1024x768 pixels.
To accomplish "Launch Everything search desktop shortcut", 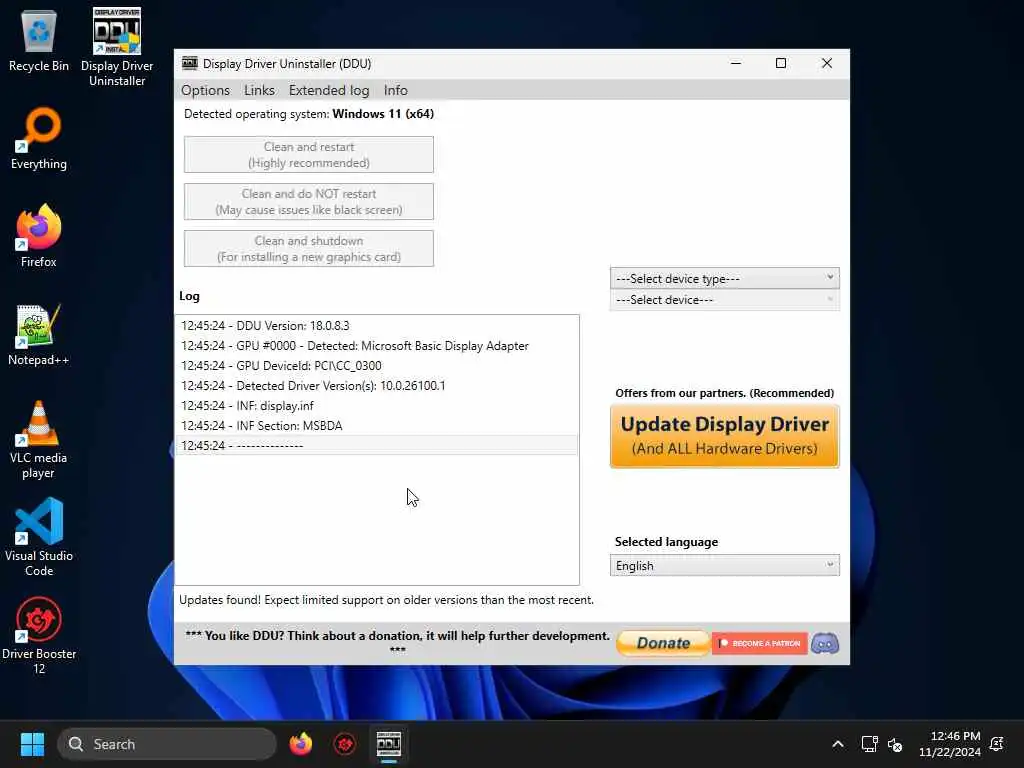I will 39,139.
